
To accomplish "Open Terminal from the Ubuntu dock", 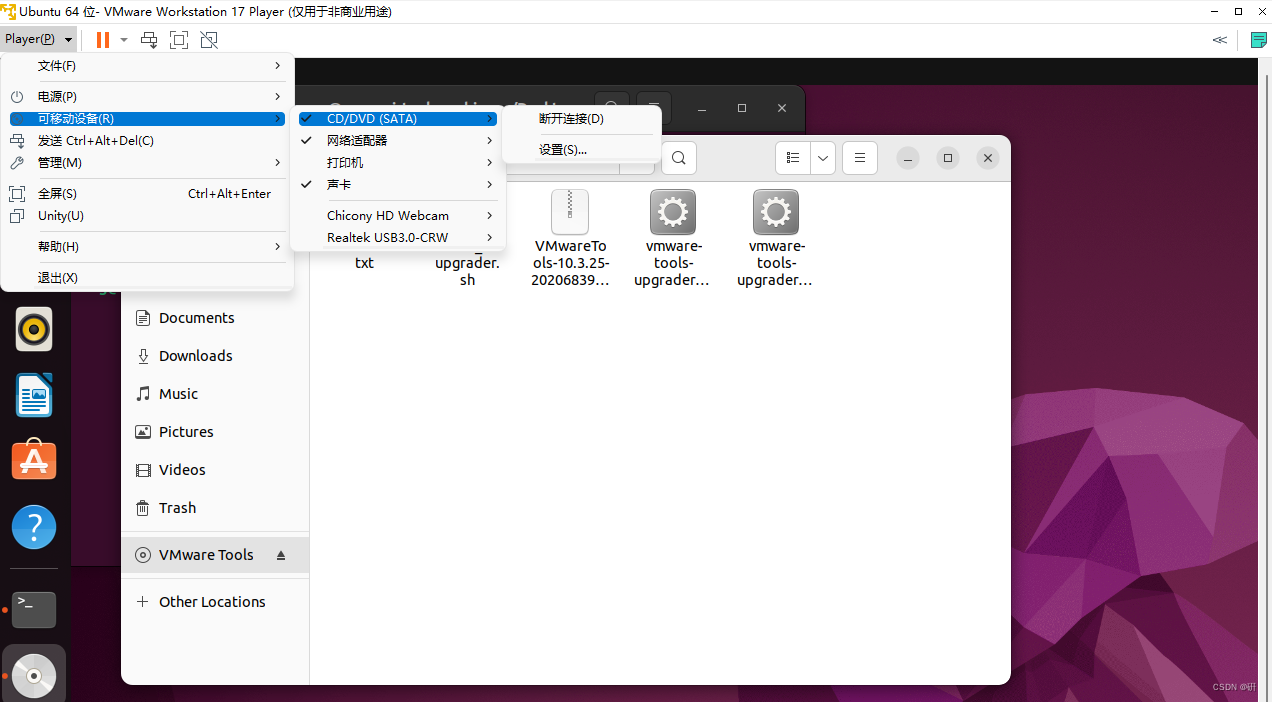I will pyautogui.click(x=34, y=609).
